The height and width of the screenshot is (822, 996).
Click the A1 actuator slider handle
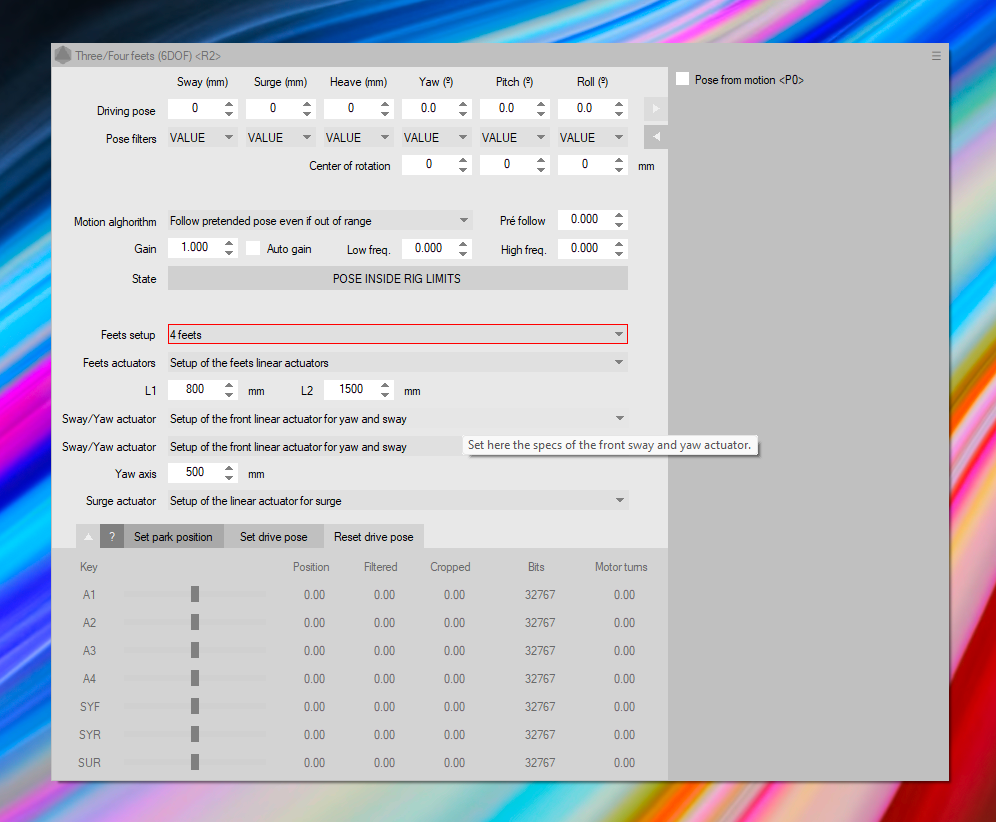point(195,595)
